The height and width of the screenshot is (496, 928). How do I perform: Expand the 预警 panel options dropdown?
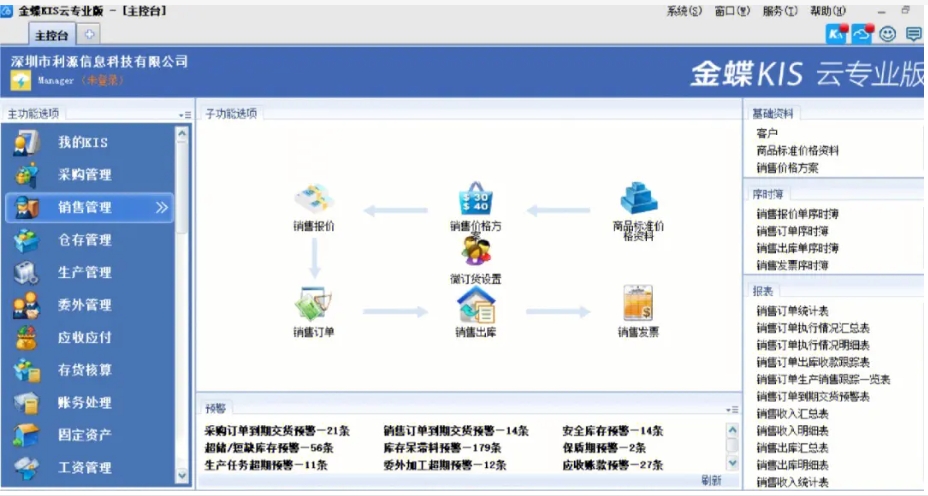click(x=732, y=410)
